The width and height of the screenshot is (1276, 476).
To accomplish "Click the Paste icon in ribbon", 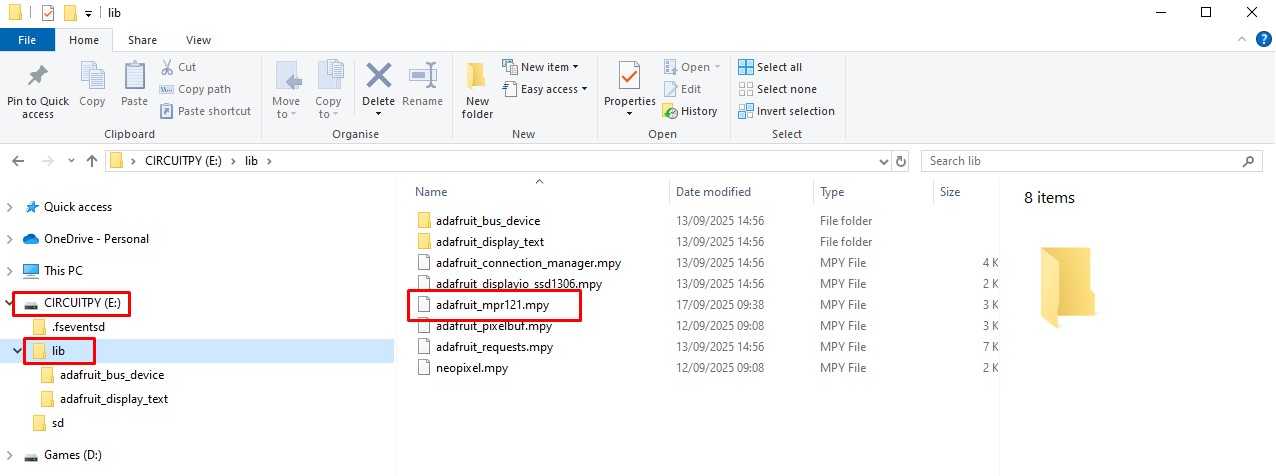I will click(134, 78).
